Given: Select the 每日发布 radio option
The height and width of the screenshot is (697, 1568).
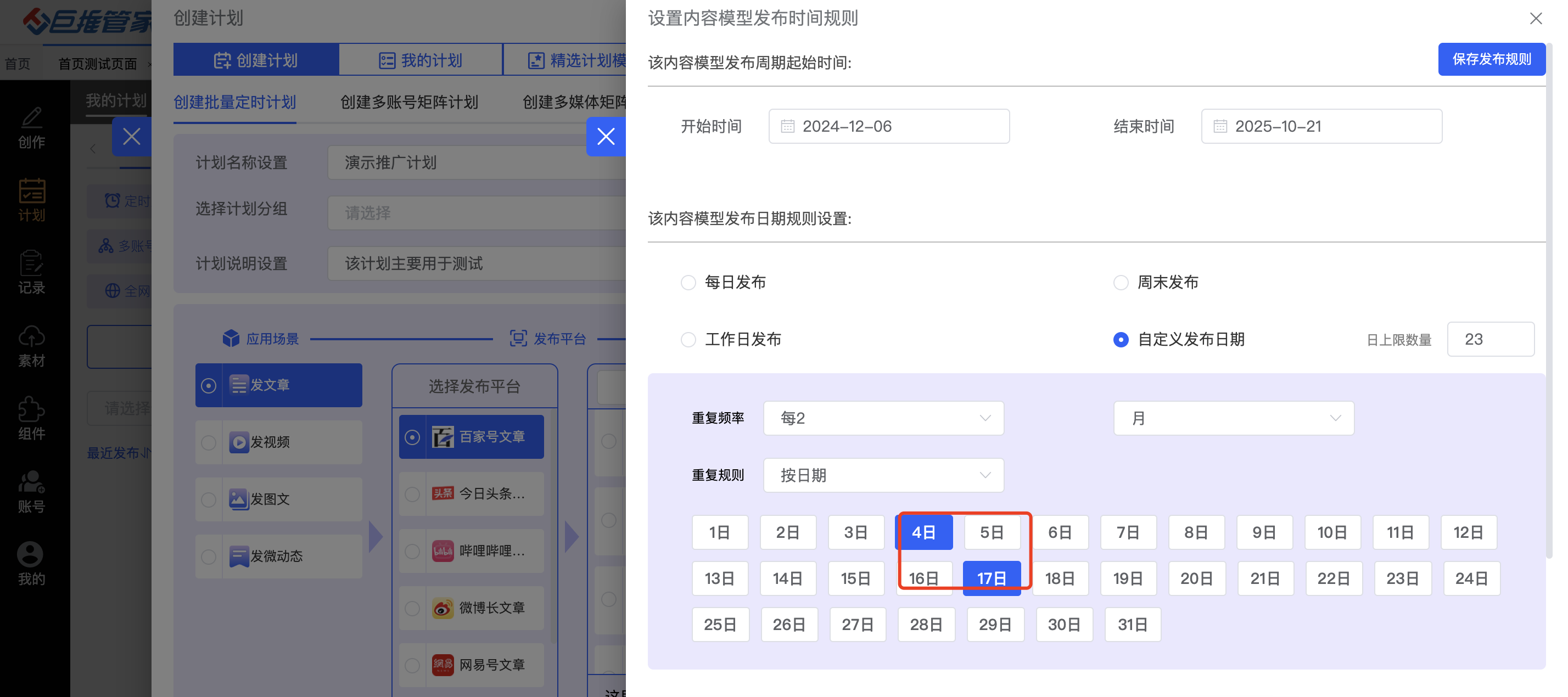Looking at the screenshot, I should [688, 283].
